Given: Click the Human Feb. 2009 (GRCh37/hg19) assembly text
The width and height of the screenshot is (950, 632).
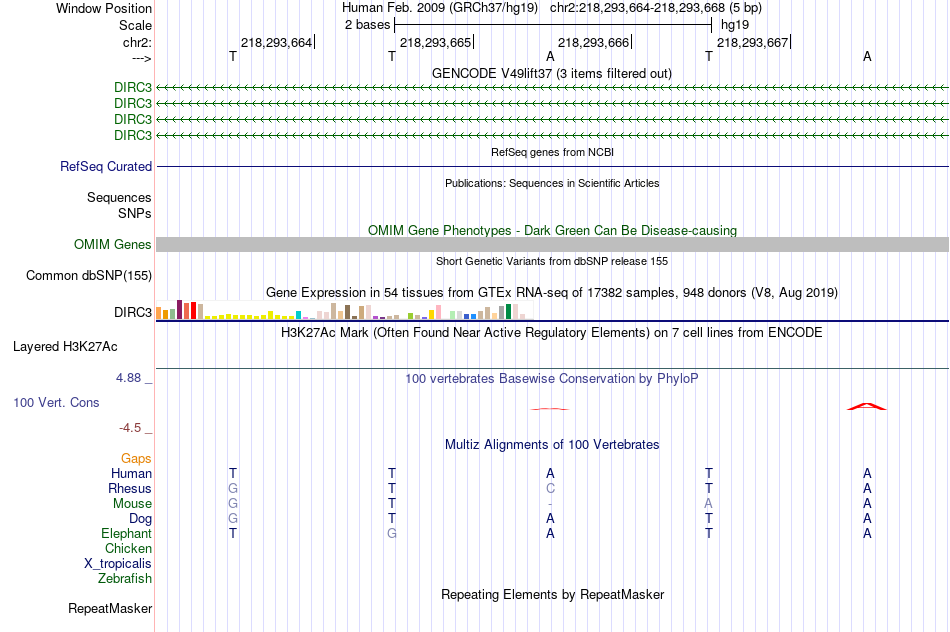Looking at the screenshot, I should (x=440, y=8).
